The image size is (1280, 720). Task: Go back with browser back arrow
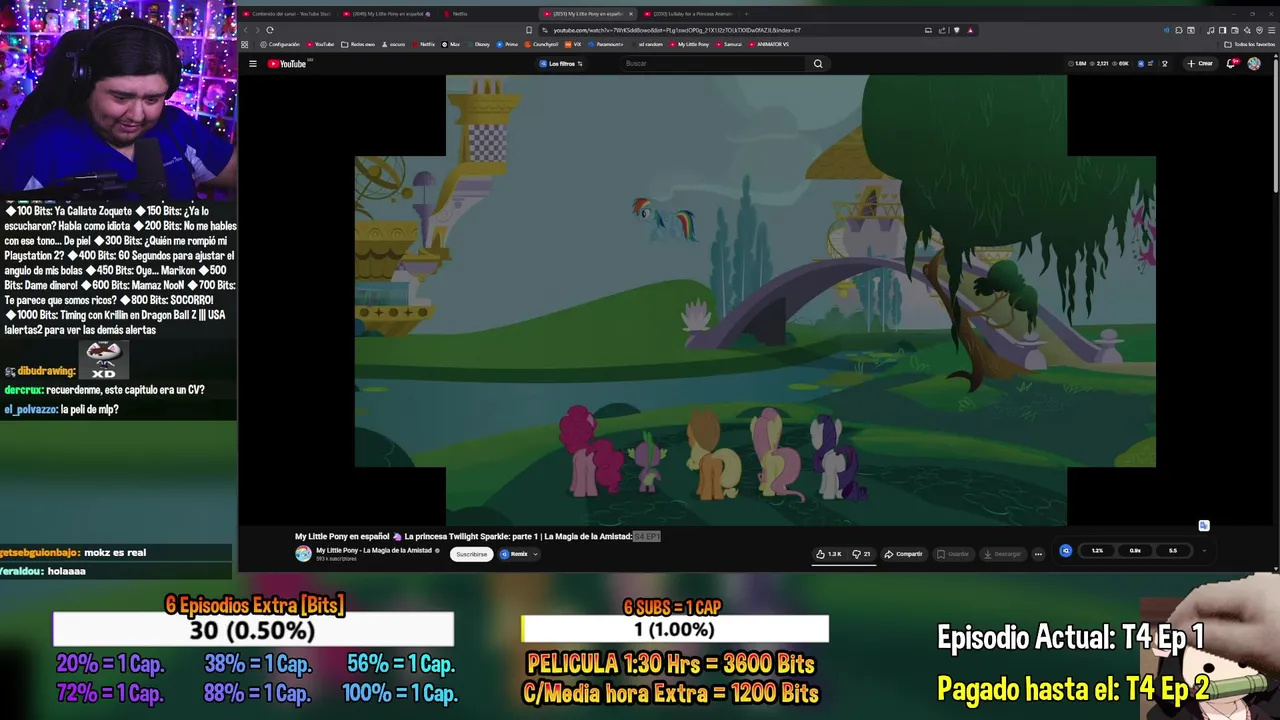[246, 30]
